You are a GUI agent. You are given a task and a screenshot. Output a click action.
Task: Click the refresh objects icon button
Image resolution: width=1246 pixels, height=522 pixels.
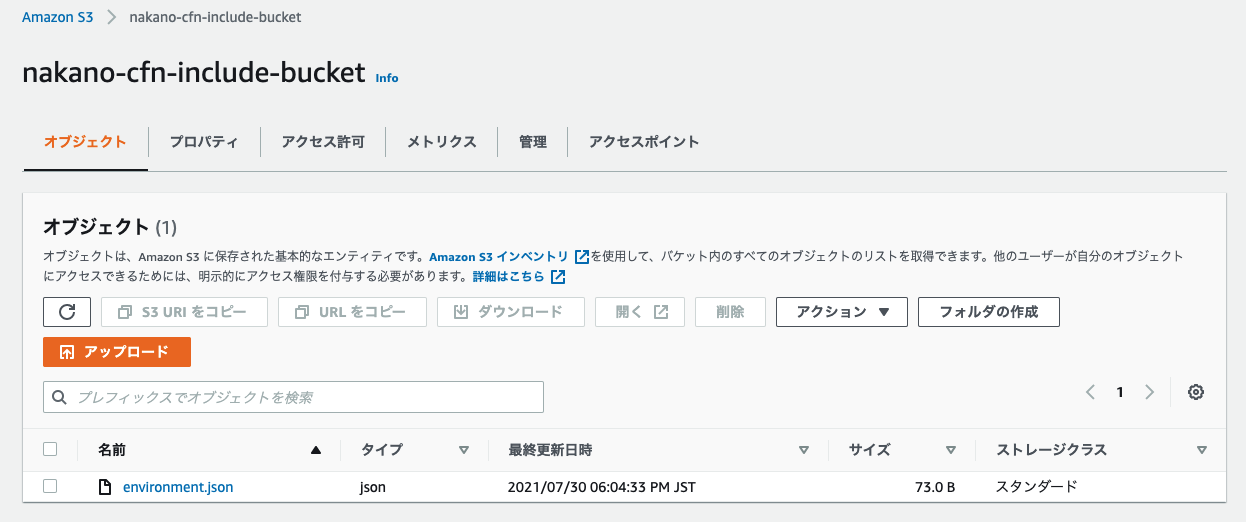click(x=67, y=312)
